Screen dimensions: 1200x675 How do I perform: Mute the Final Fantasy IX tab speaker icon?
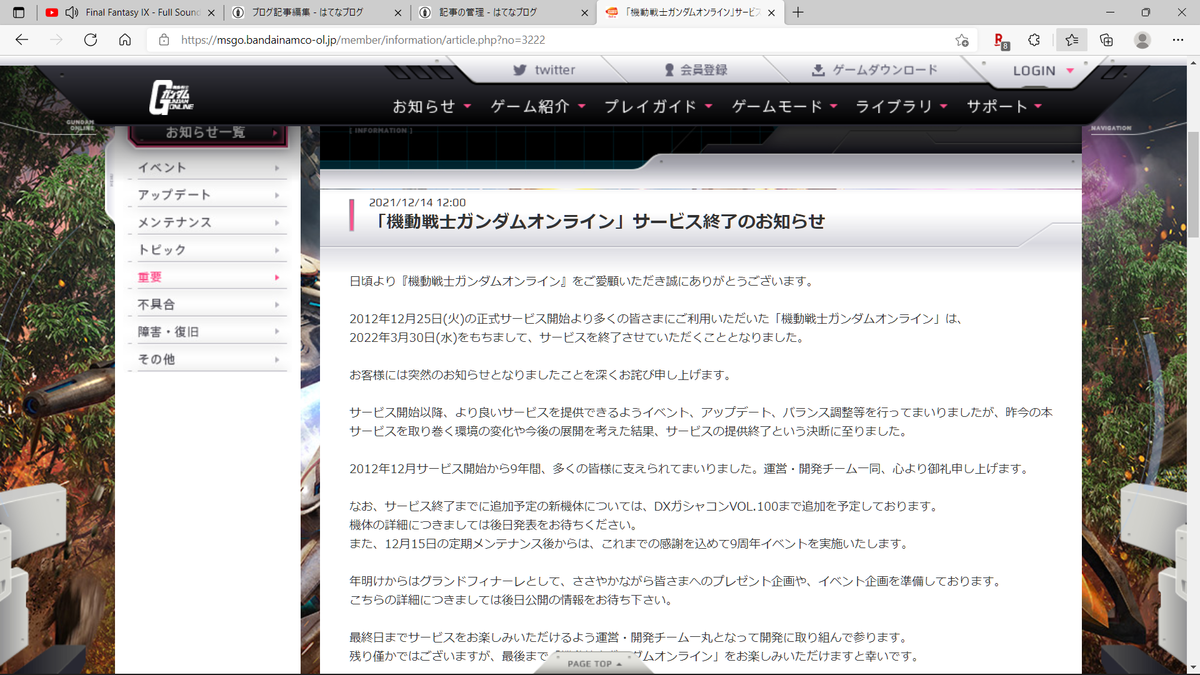(x=72, y=13)
